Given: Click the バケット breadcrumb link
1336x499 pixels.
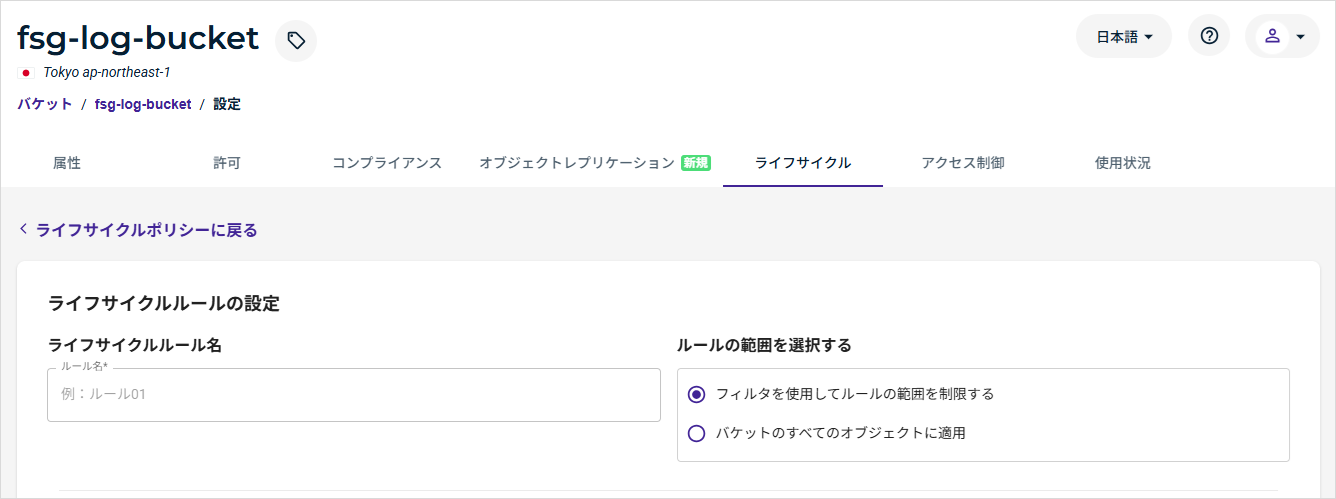Looking at the screenshot, I should [x=45, y=104].
